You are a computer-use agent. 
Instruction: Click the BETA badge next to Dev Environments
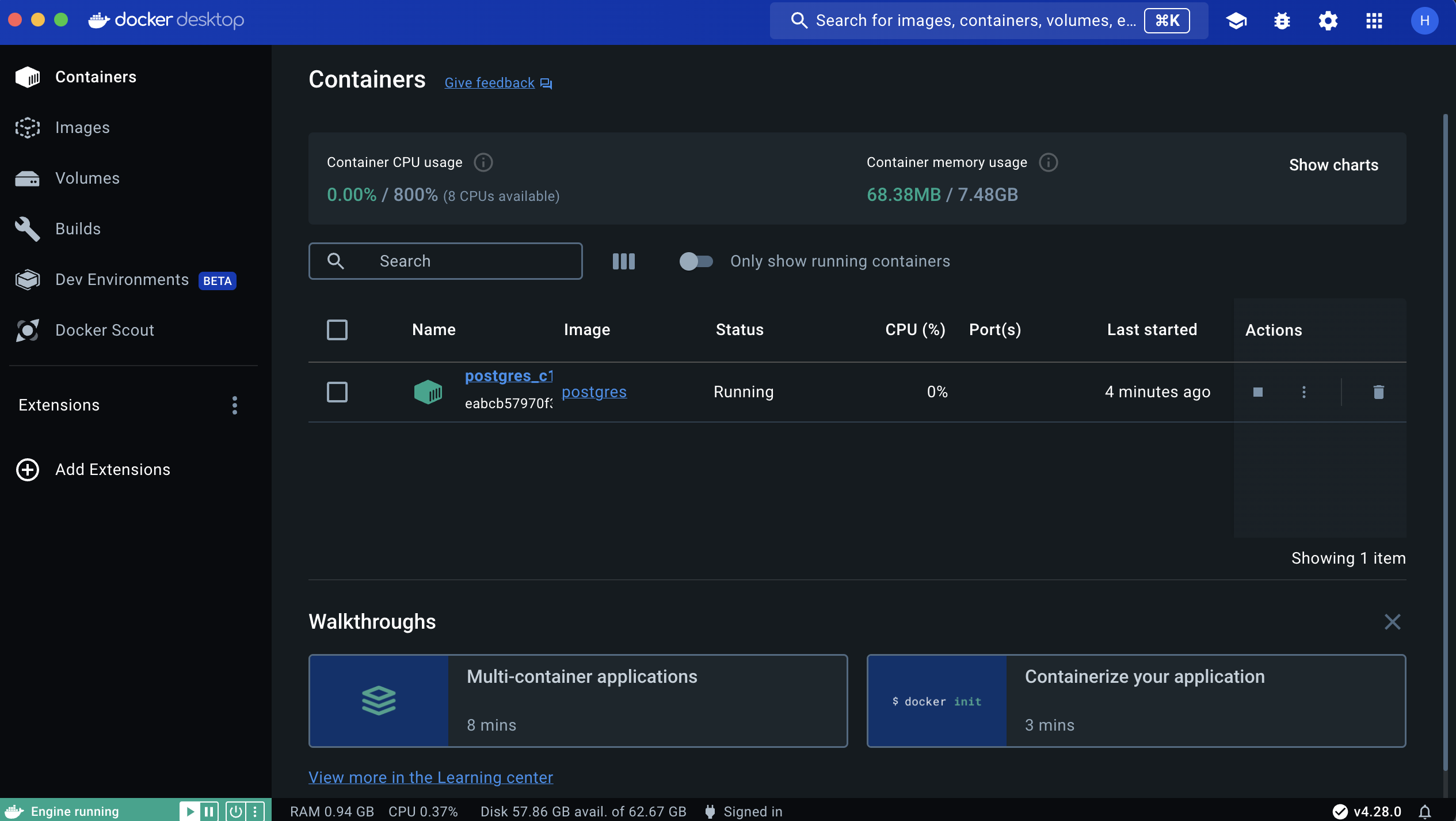218,281
